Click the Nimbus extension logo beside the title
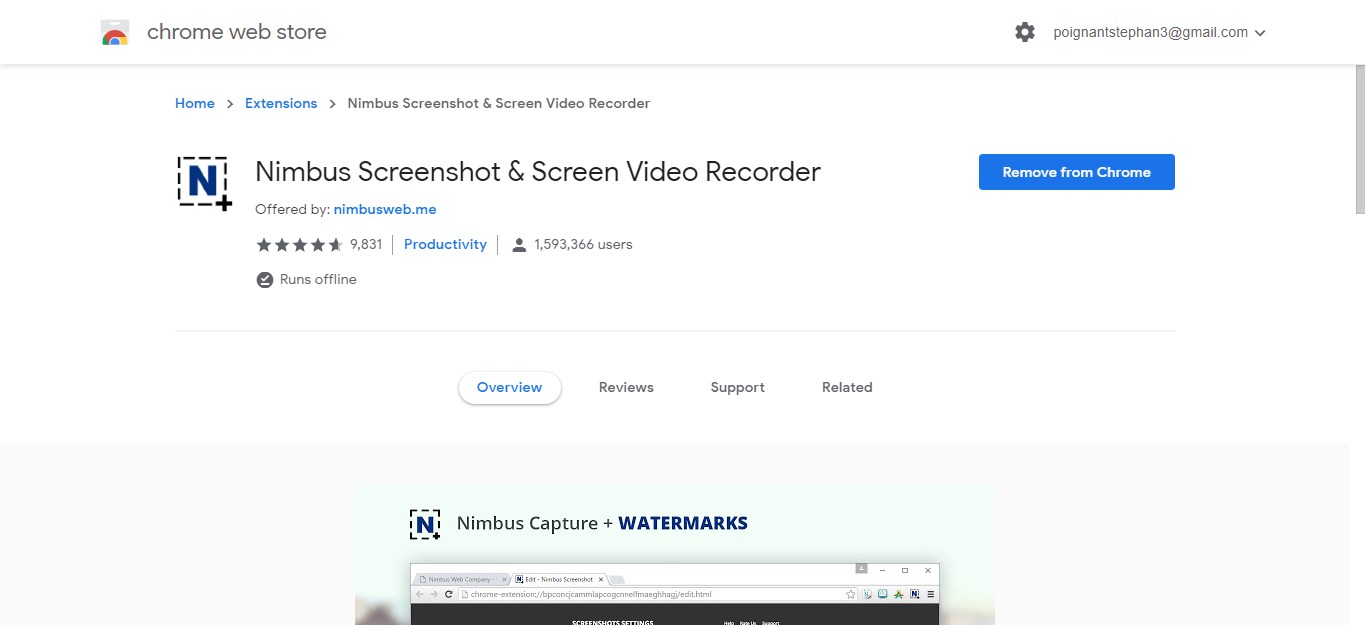Image resolution: width=1366 pixels, height=625 pixels. pos(204,184)
